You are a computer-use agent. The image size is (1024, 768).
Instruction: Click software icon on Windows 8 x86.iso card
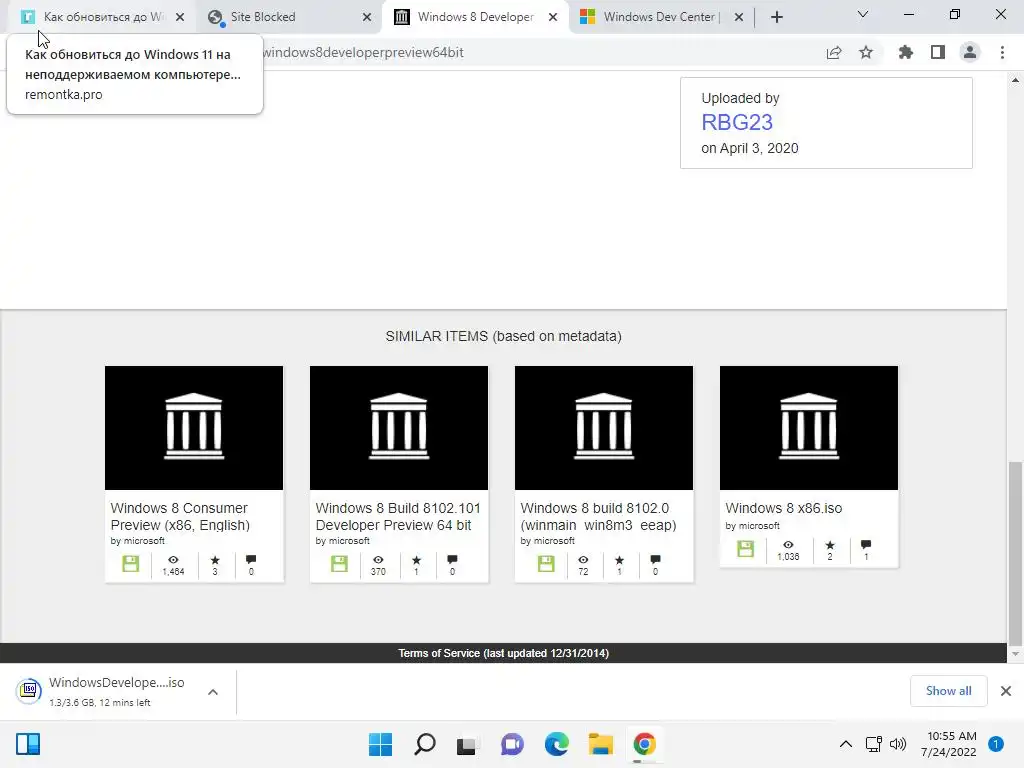click(745, 549)
